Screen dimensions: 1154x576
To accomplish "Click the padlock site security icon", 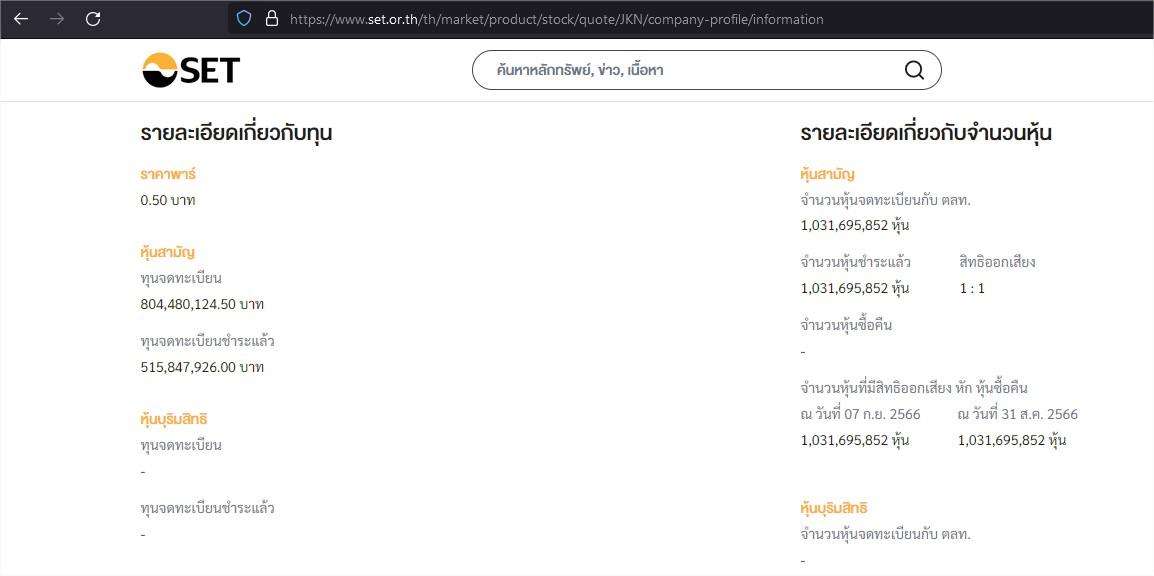I will click(x=271, y=19).
